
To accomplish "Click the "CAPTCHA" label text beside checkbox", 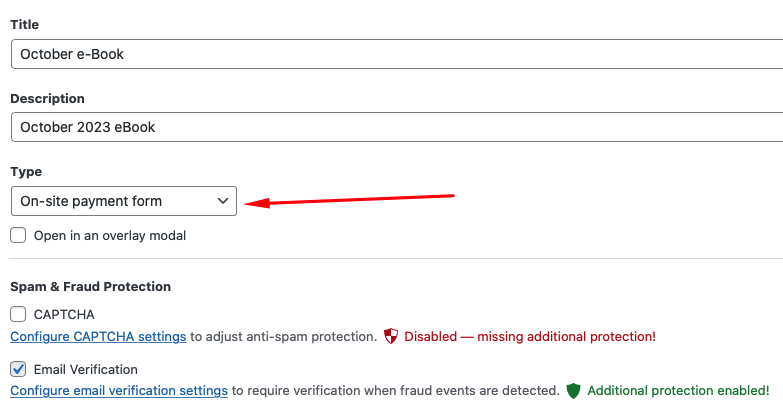I will (64, 314).
